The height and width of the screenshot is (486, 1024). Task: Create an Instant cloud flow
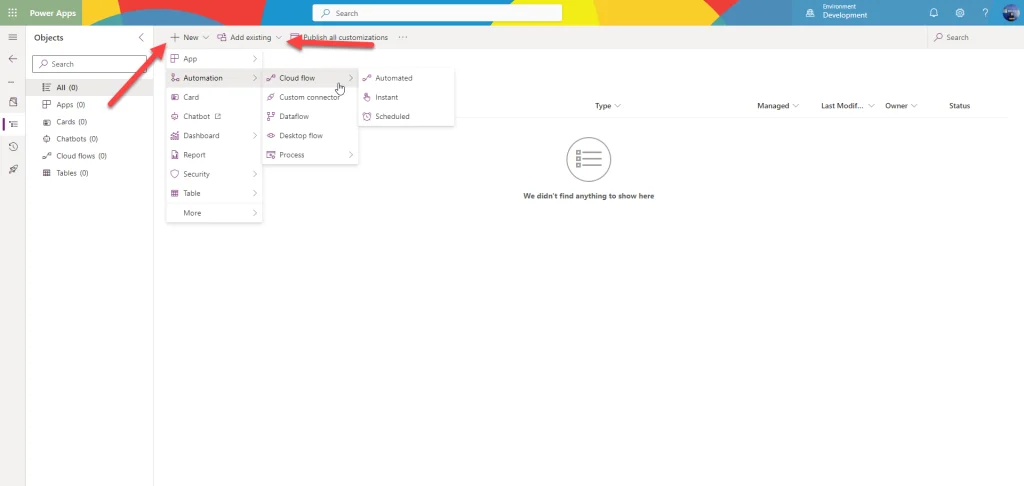click(x=406, y=97)
